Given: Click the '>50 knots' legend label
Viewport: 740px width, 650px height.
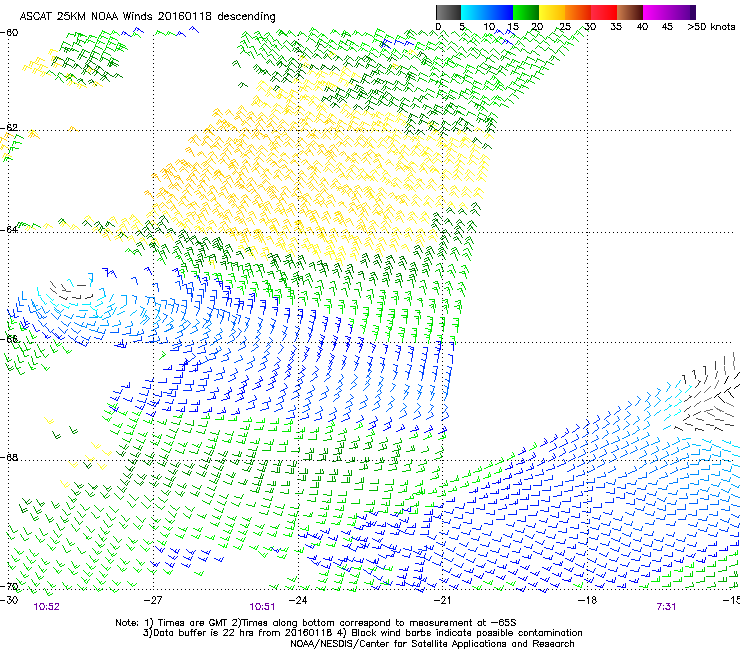Looking at the screenshot, I should (711, 27).
